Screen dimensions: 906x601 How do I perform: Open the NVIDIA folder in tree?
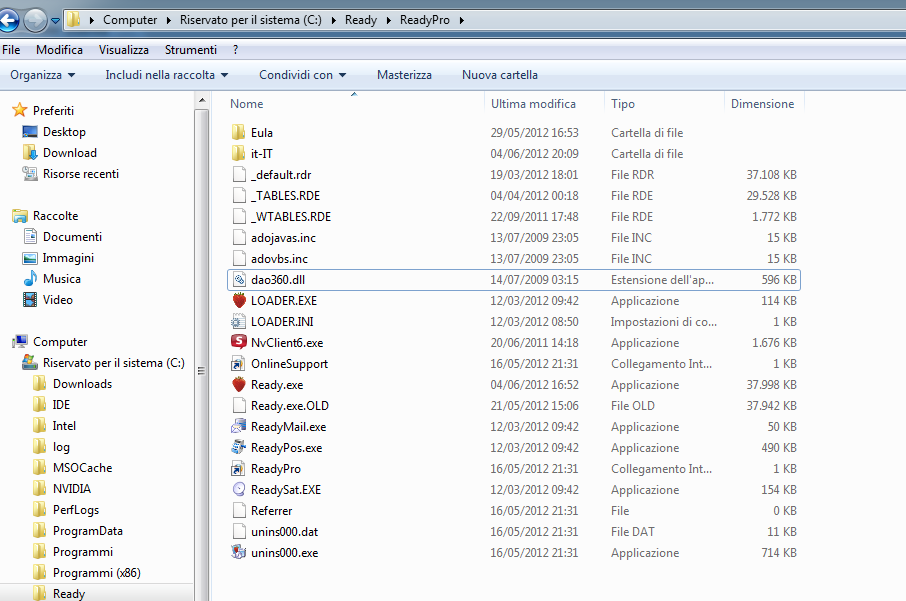coord(72,489)
